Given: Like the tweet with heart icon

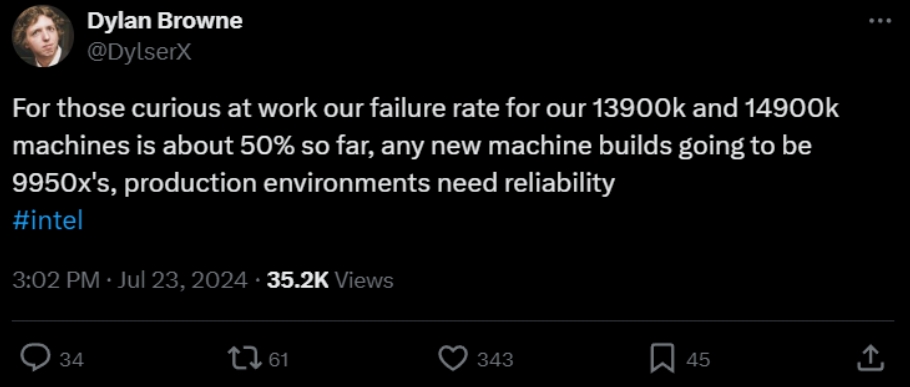Looking at the screenshot, I should 452,359.
